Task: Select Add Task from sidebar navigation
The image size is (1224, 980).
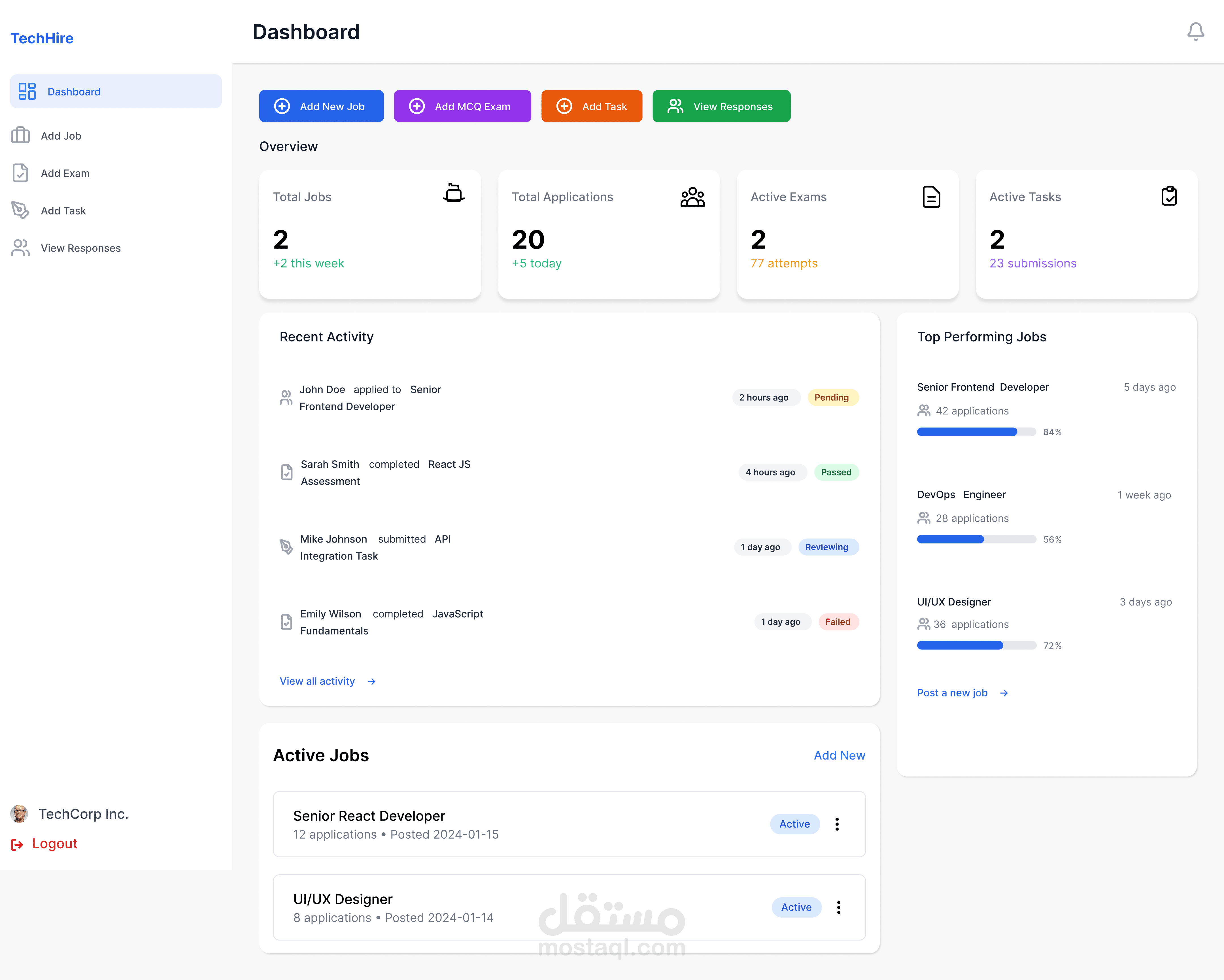Action: tap(63, 211)
